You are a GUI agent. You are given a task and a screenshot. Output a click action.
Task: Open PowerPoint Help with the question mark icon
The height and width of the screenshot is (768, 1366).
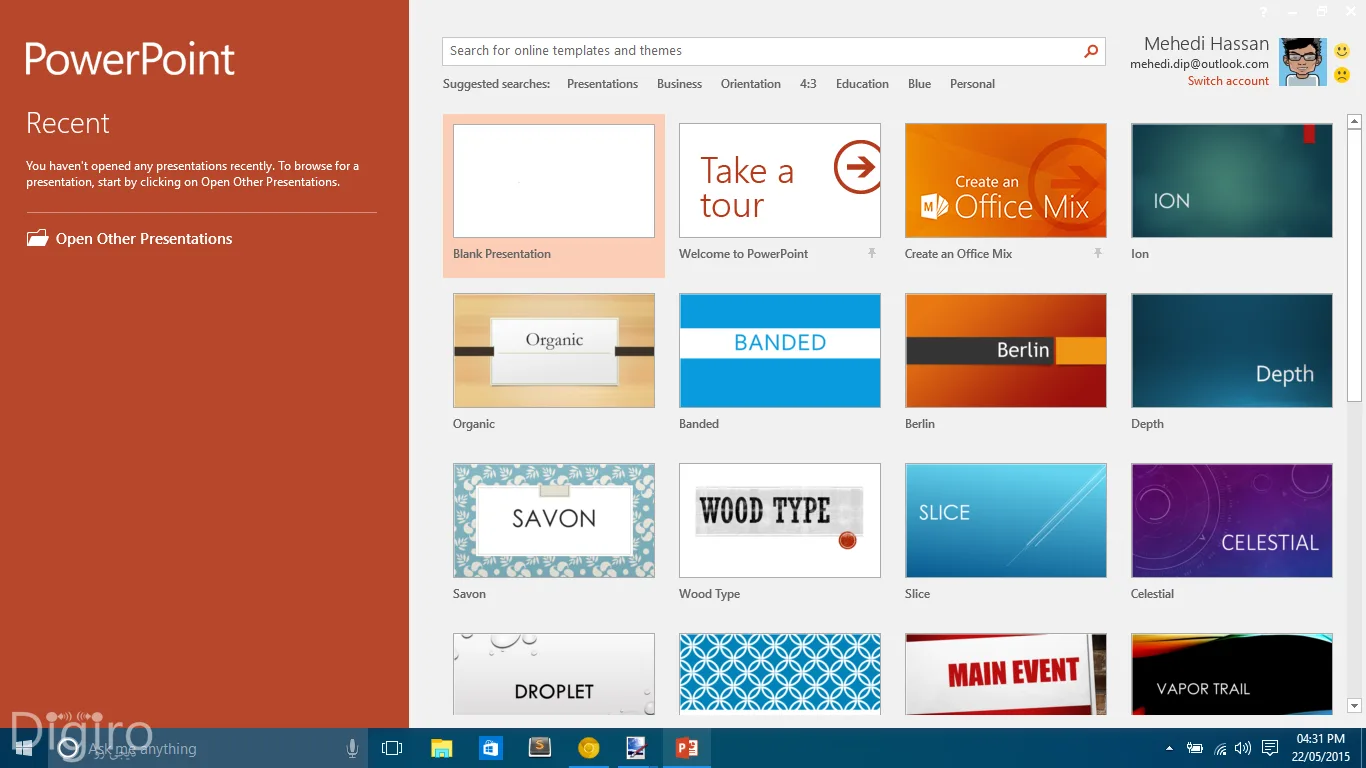tap(1263, 12)
